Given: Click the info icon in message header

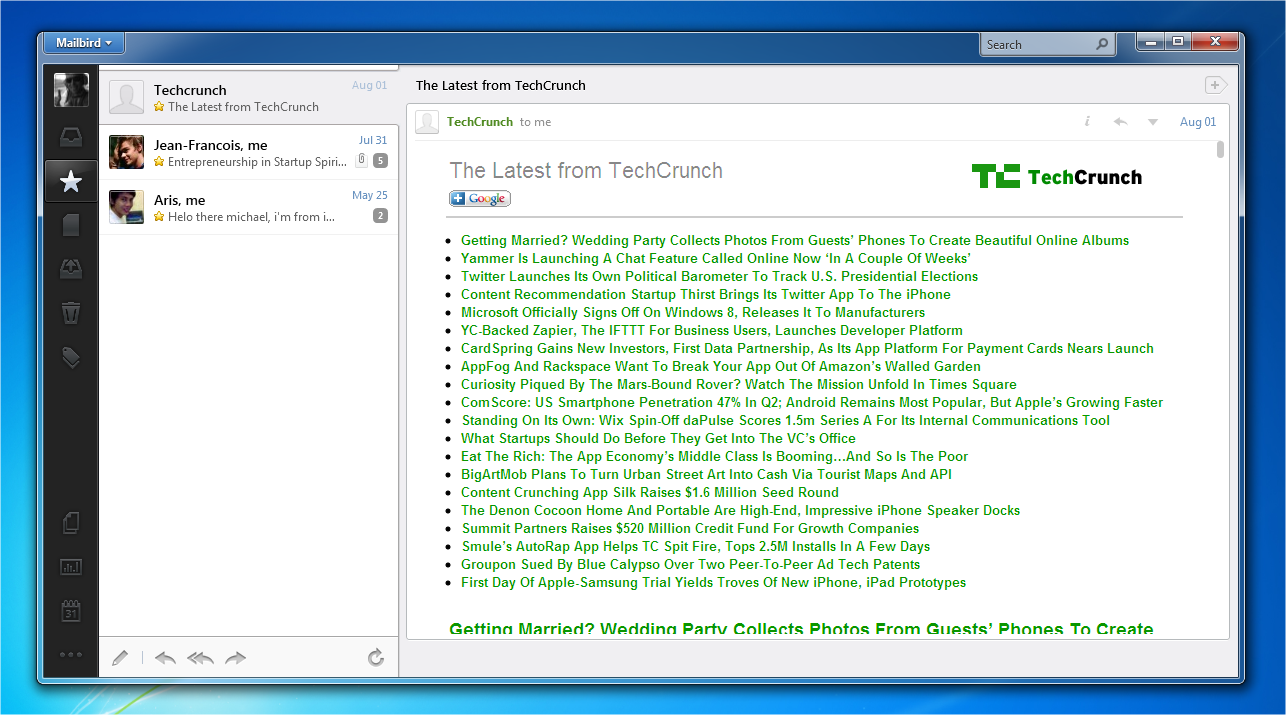Looking at the screenshot, I should pyautogui.click(x=1087, y=122).
